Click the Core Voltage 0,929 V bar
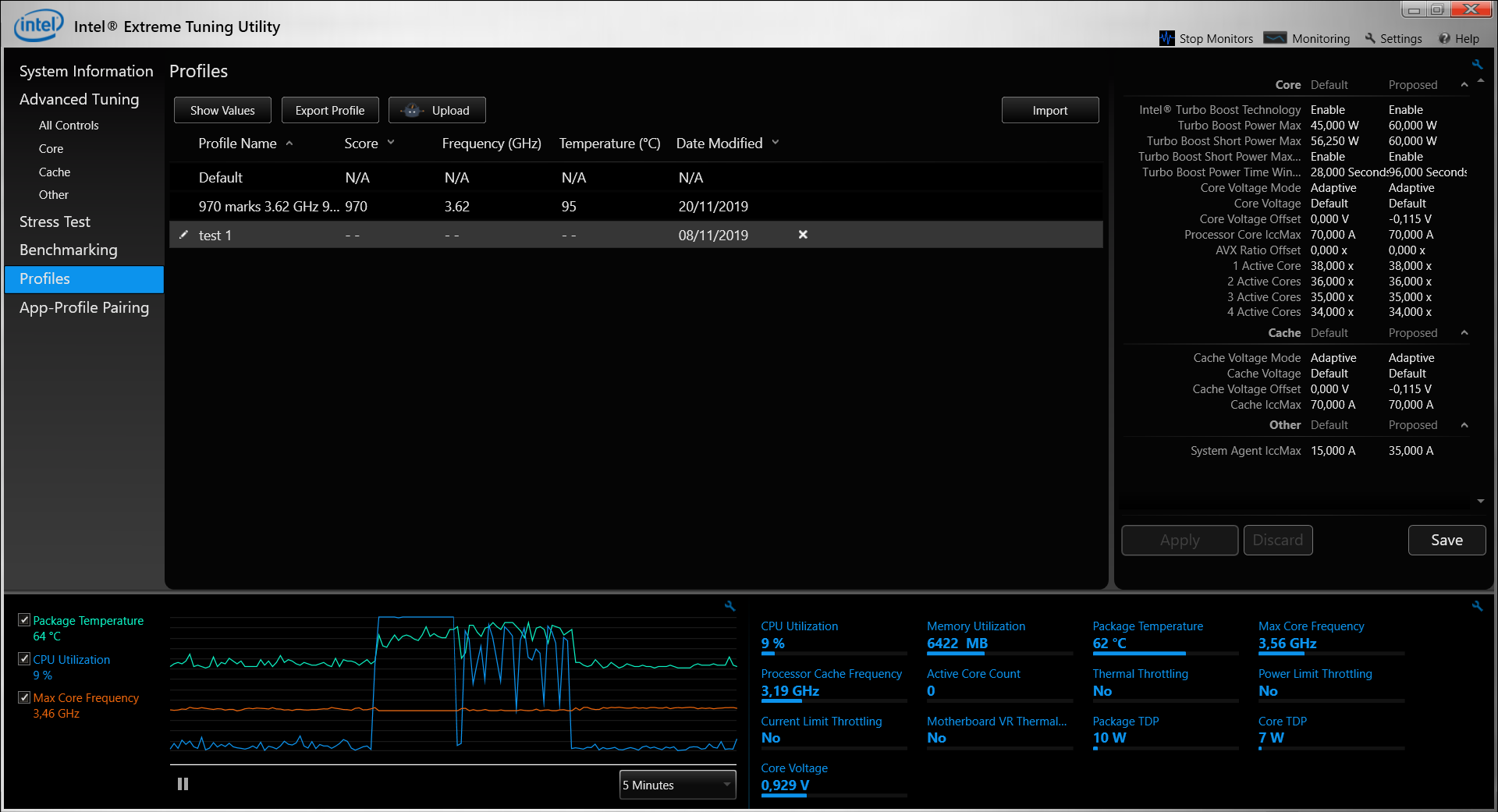The image size is (1498, 812). 833,795
